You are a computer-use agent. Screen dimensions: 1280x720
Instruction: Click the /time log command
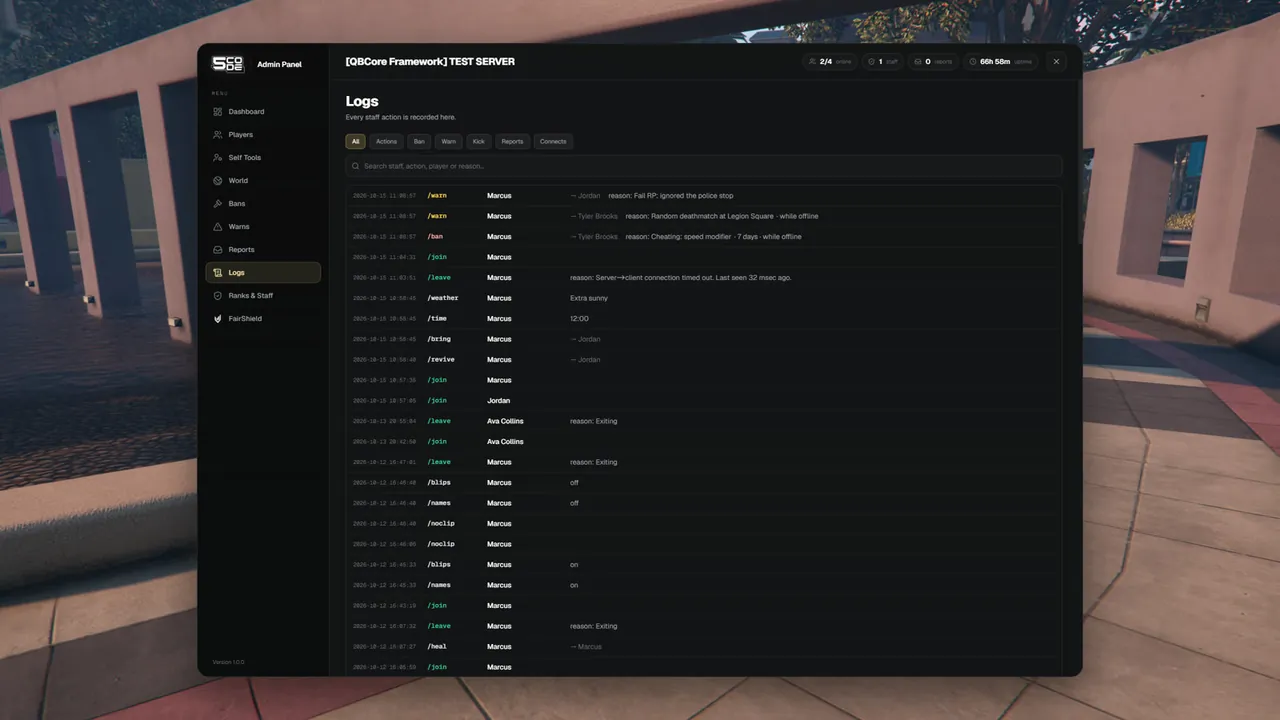[437, 319]
